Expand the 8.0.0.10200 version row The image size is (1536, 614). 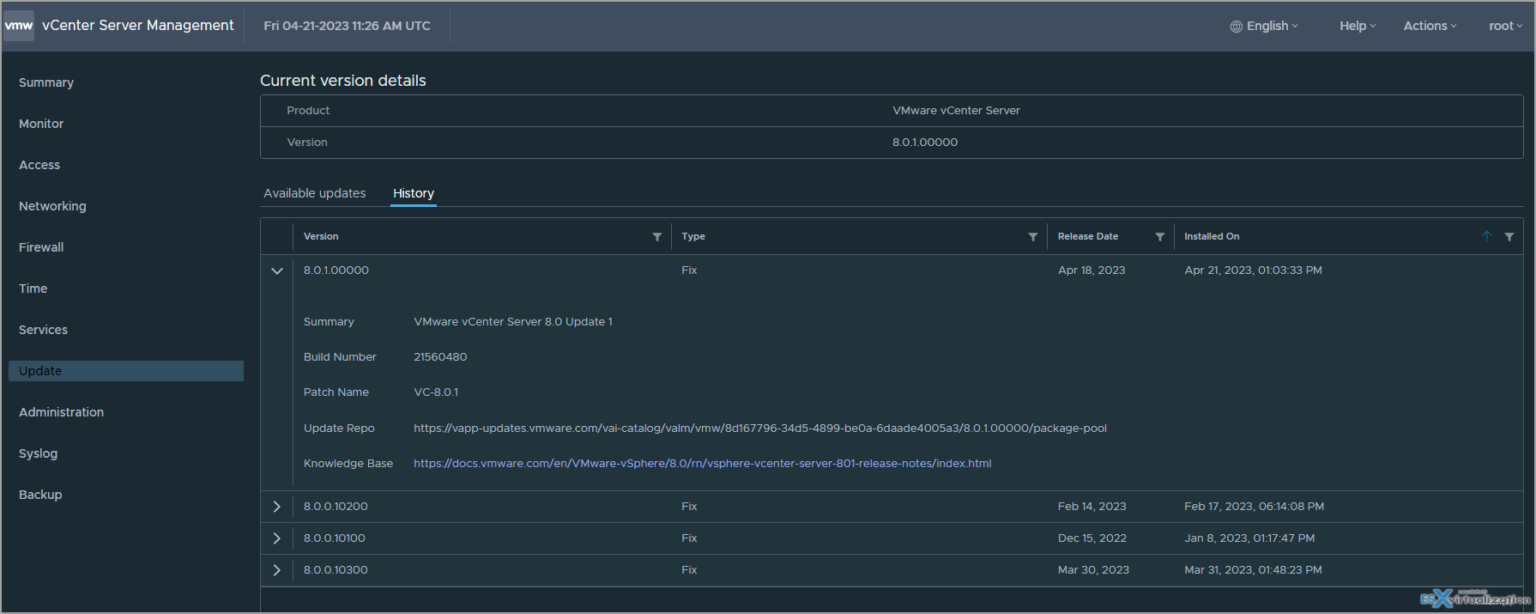(x=277, y=506)
